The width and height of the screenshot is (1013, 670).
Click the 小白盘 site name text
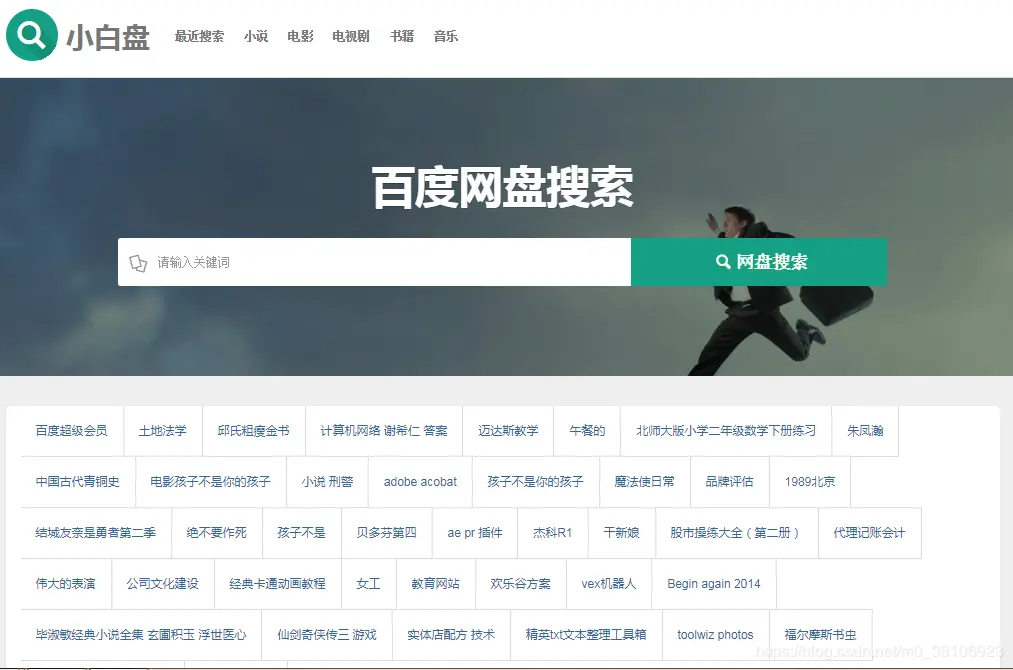[x=109, y=37]
